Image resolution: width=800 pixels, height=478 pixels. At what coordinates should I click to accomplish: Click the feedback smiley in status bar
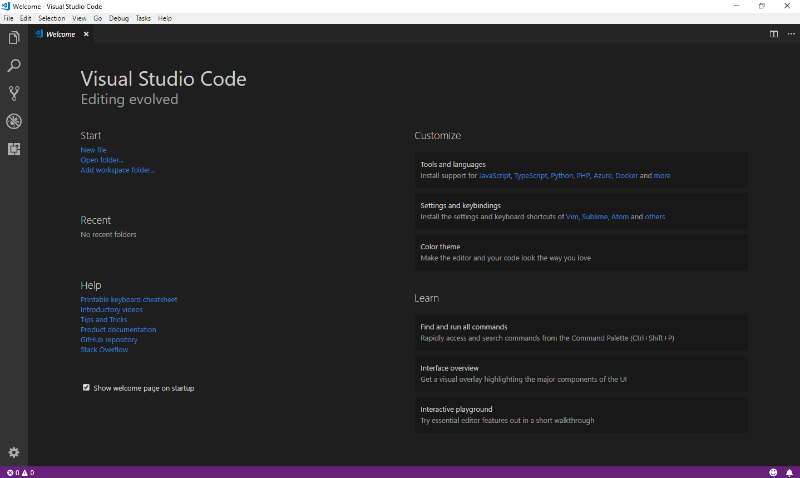coord(773,473)
